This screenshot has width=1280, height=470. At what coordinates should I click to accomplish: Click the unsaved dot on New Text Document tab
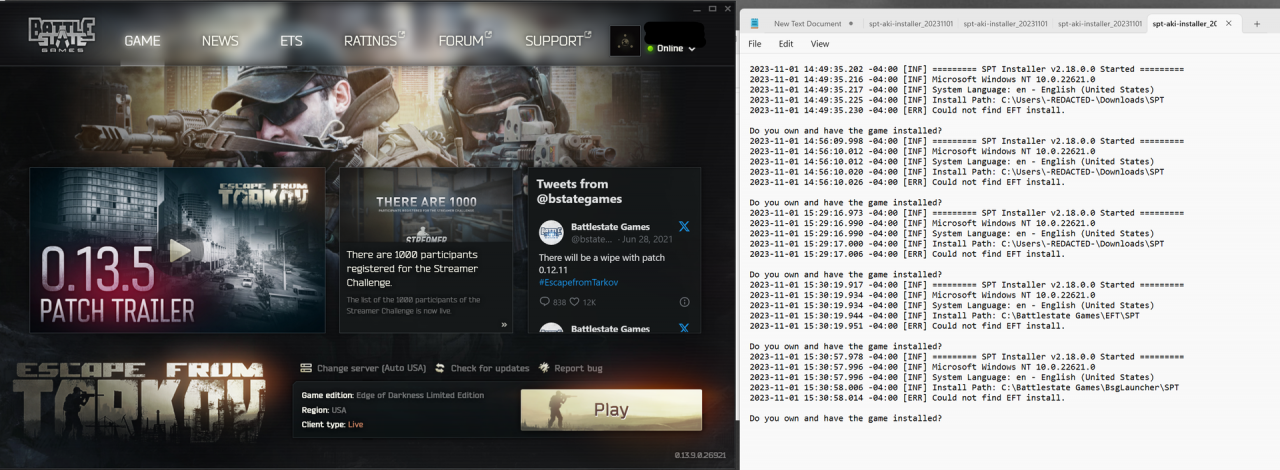click(x=851, y=23)
